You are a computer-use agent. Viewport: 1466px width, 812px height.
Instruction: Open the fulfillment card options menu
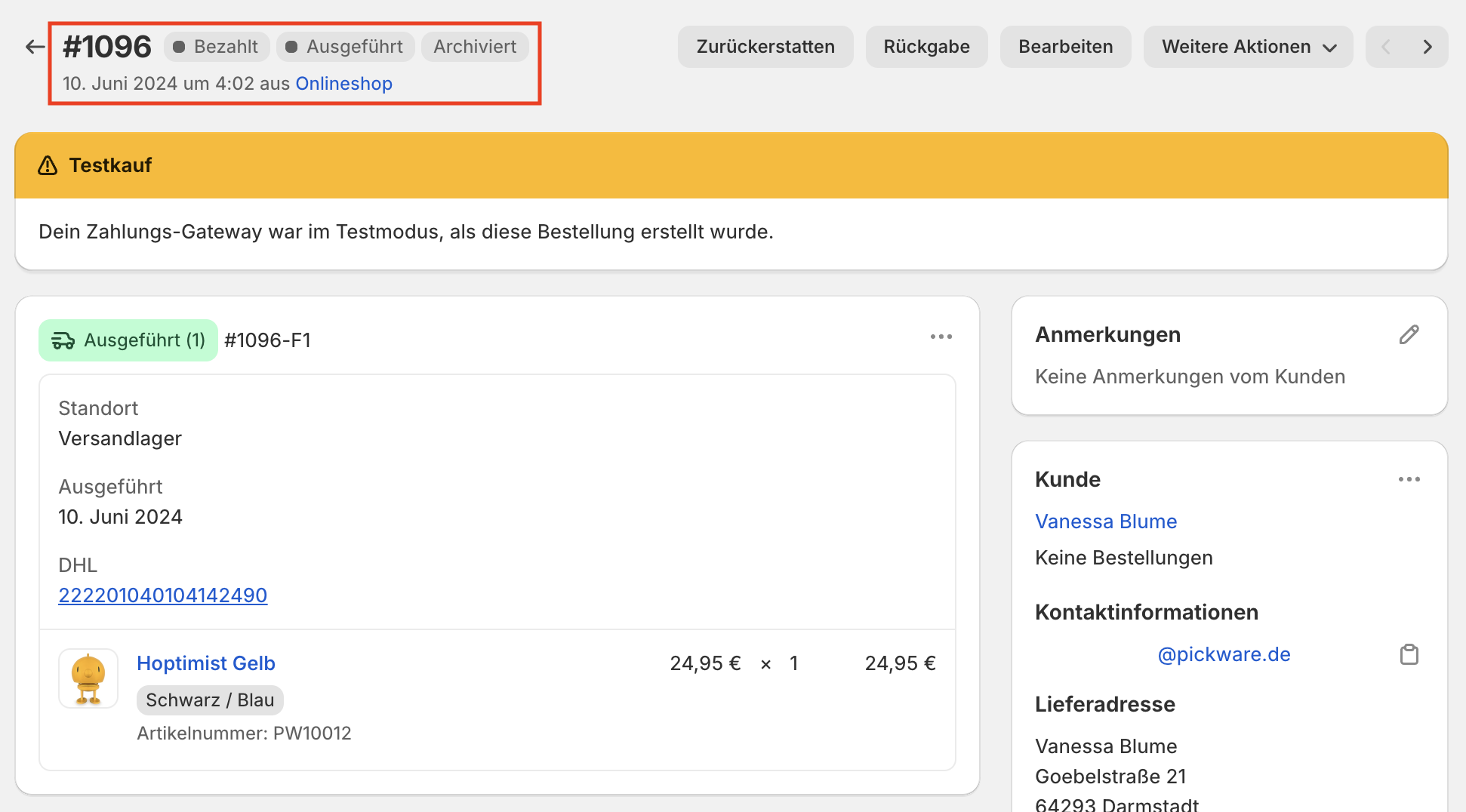pyautogui.click(x=941, y=337)
